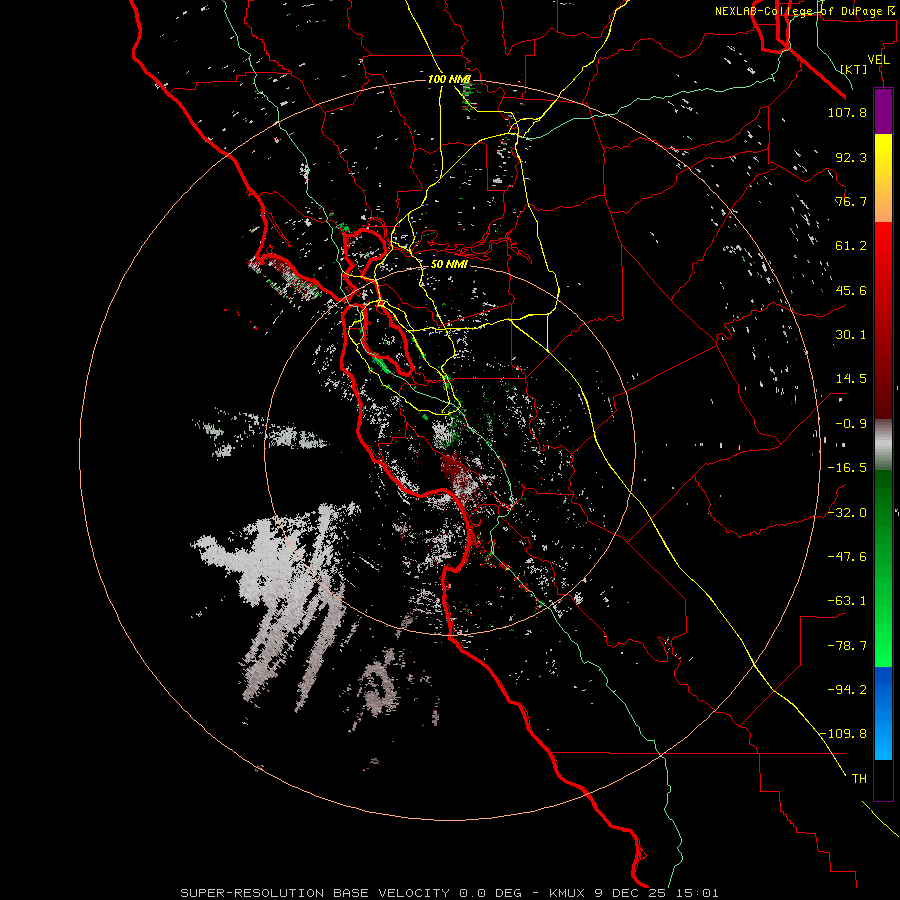Click the NEXLAB-College of DuPage credit text
The image size is (900, 900).
pos(807,11)
